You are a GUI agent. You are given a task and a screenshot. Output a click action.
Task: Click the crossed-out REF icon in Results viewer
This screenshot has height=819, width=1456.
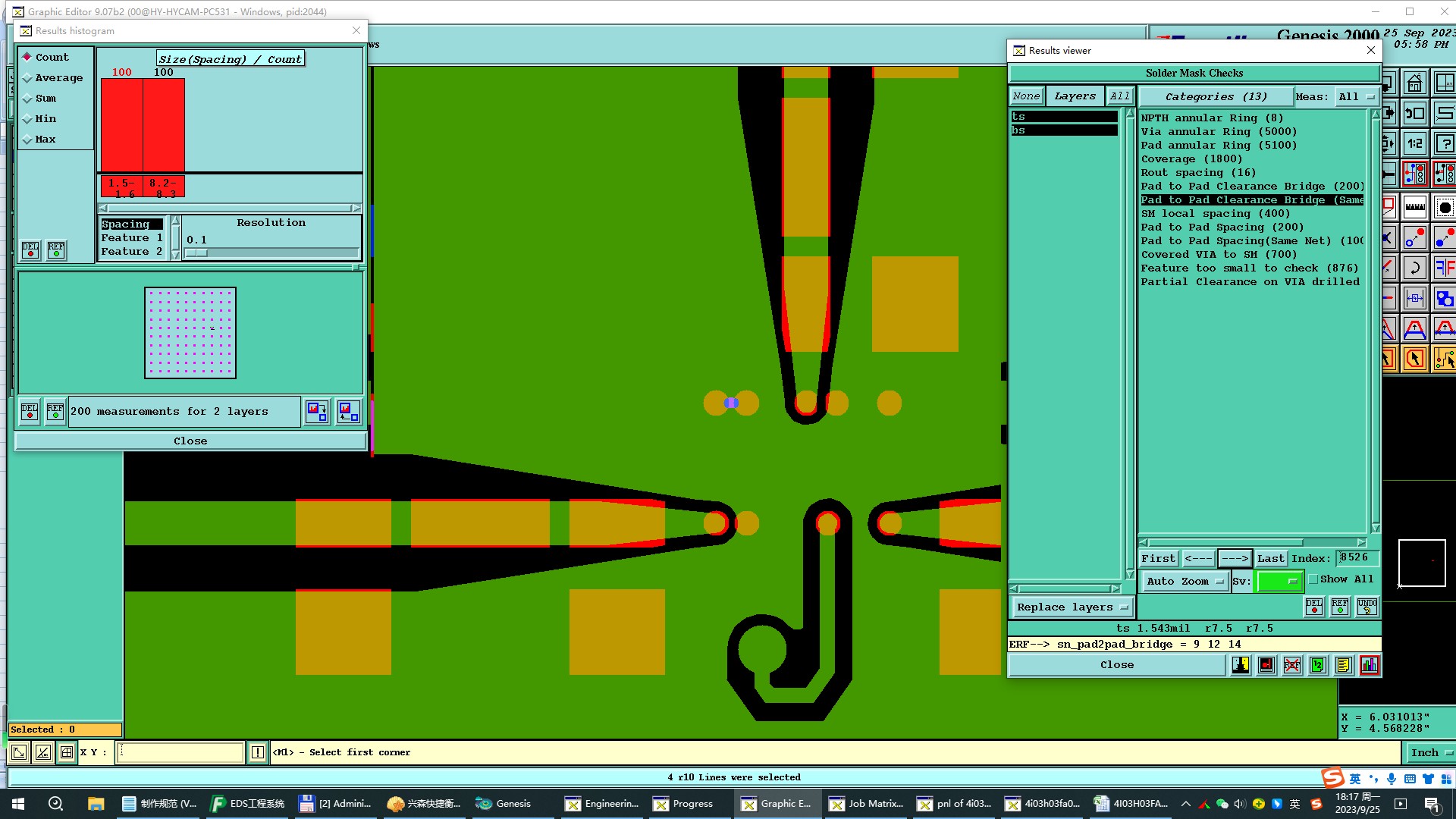pos(1291,665)
